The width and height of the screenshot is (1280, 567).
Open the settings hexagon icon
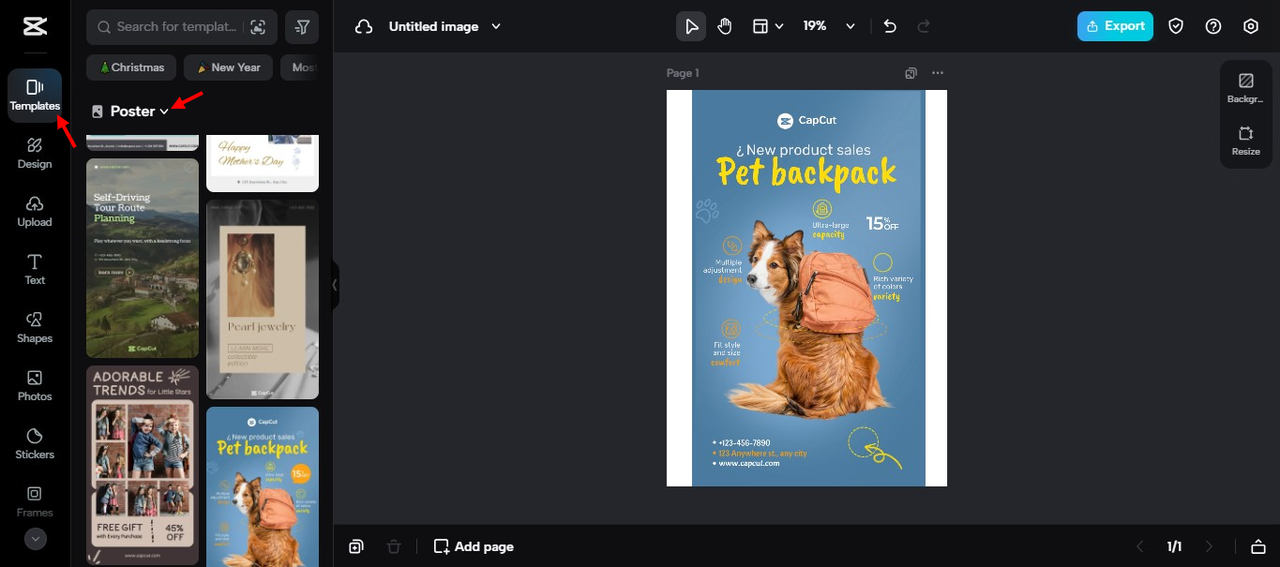coord(1251,27)
